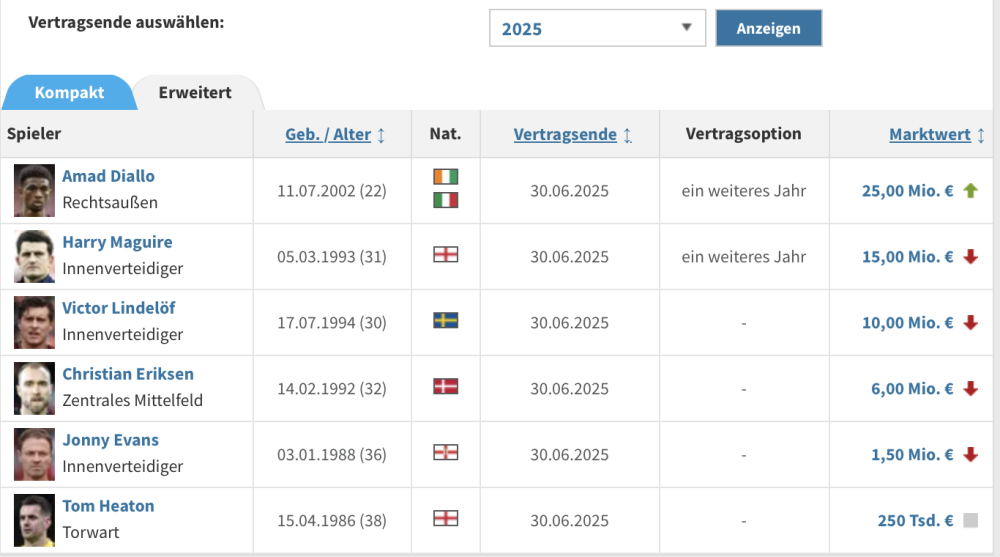Image resolution: width=1000 pixels, height=557 pixels.
Task: Click the England flag in Tom Heaton's row
Action: coord(445,519)
